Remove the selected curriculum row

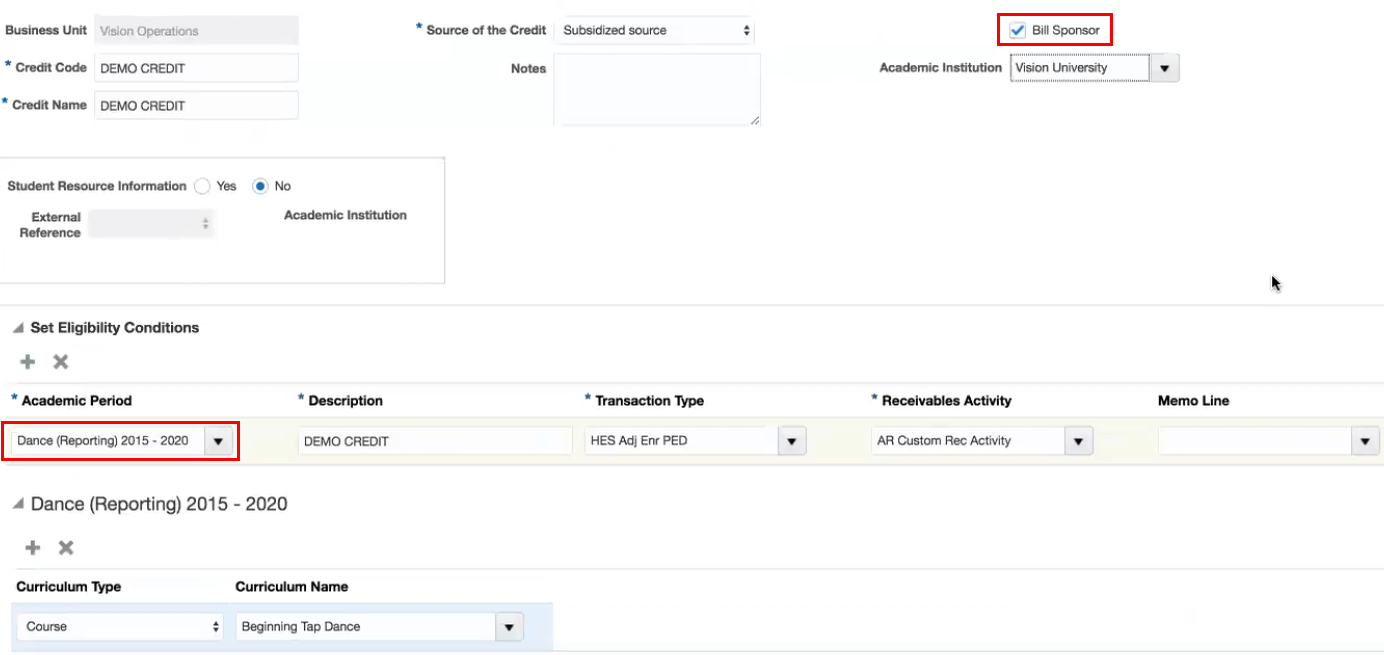tap(66, 548)
